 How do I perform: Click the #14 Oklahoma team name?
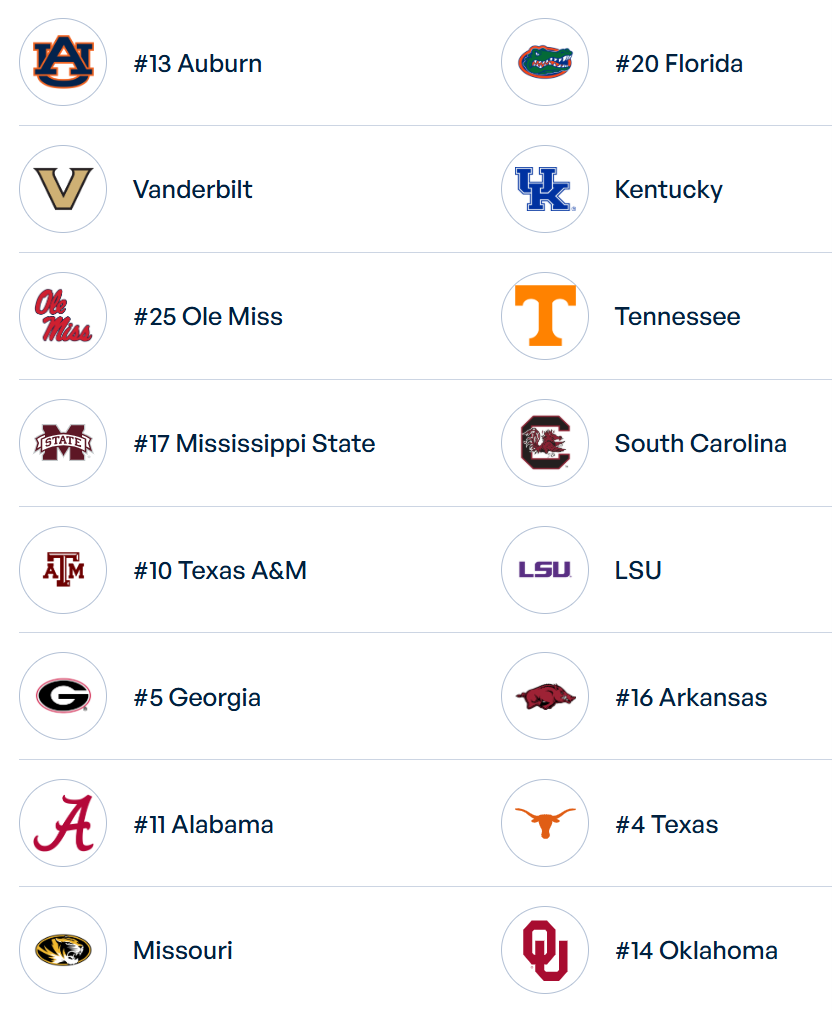tap(696, 950)
